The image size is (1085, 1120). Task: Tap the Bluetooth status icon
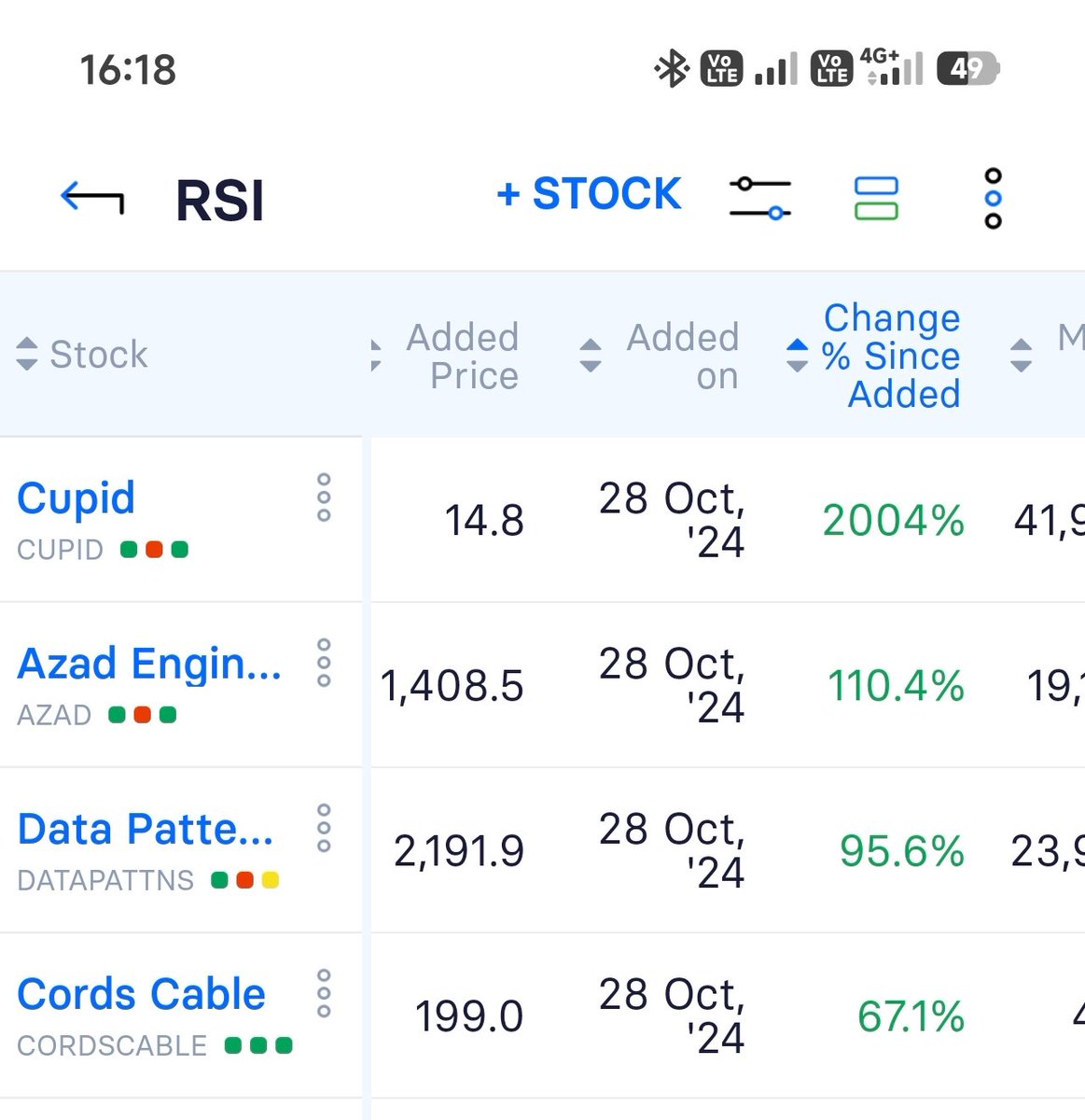[x=671, y=69]
